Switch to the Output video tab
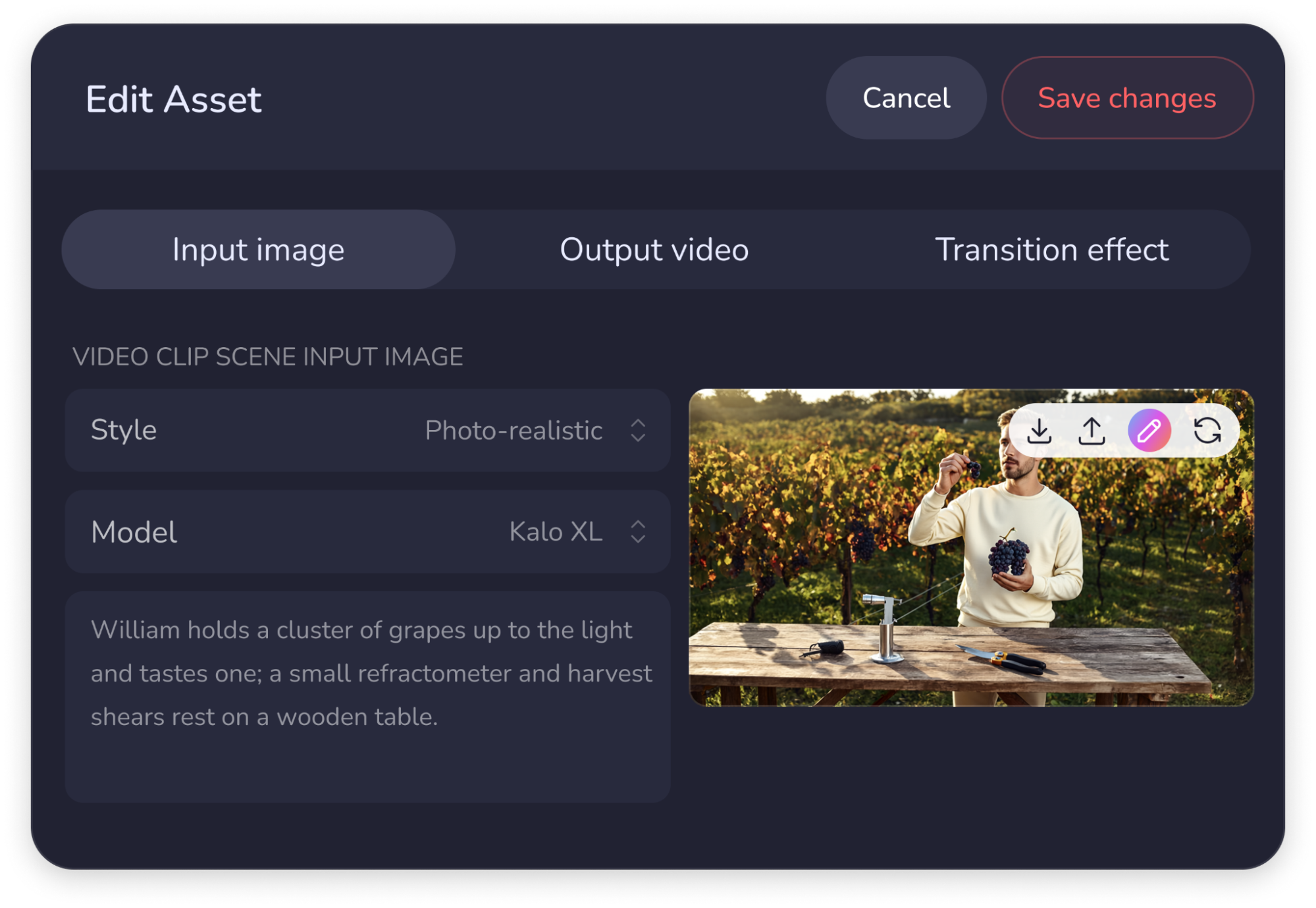The image size is (1316, 908). [x=653, y=250]
